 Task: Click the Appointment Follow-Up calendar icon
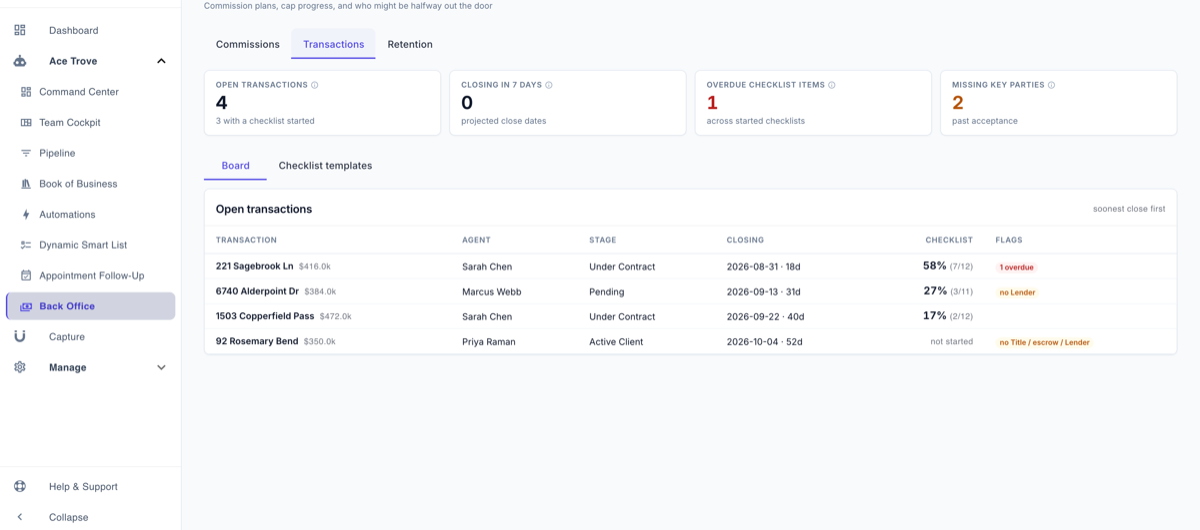click(x=26, y=275)
